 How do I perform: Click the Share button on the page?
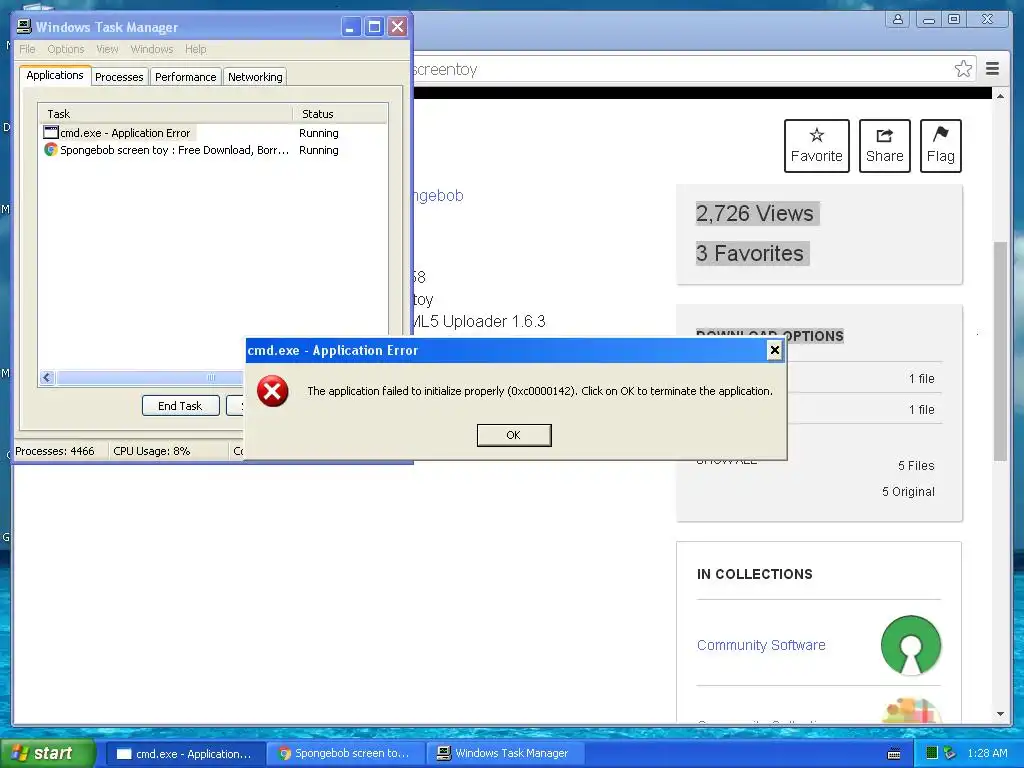click(884, 146)
